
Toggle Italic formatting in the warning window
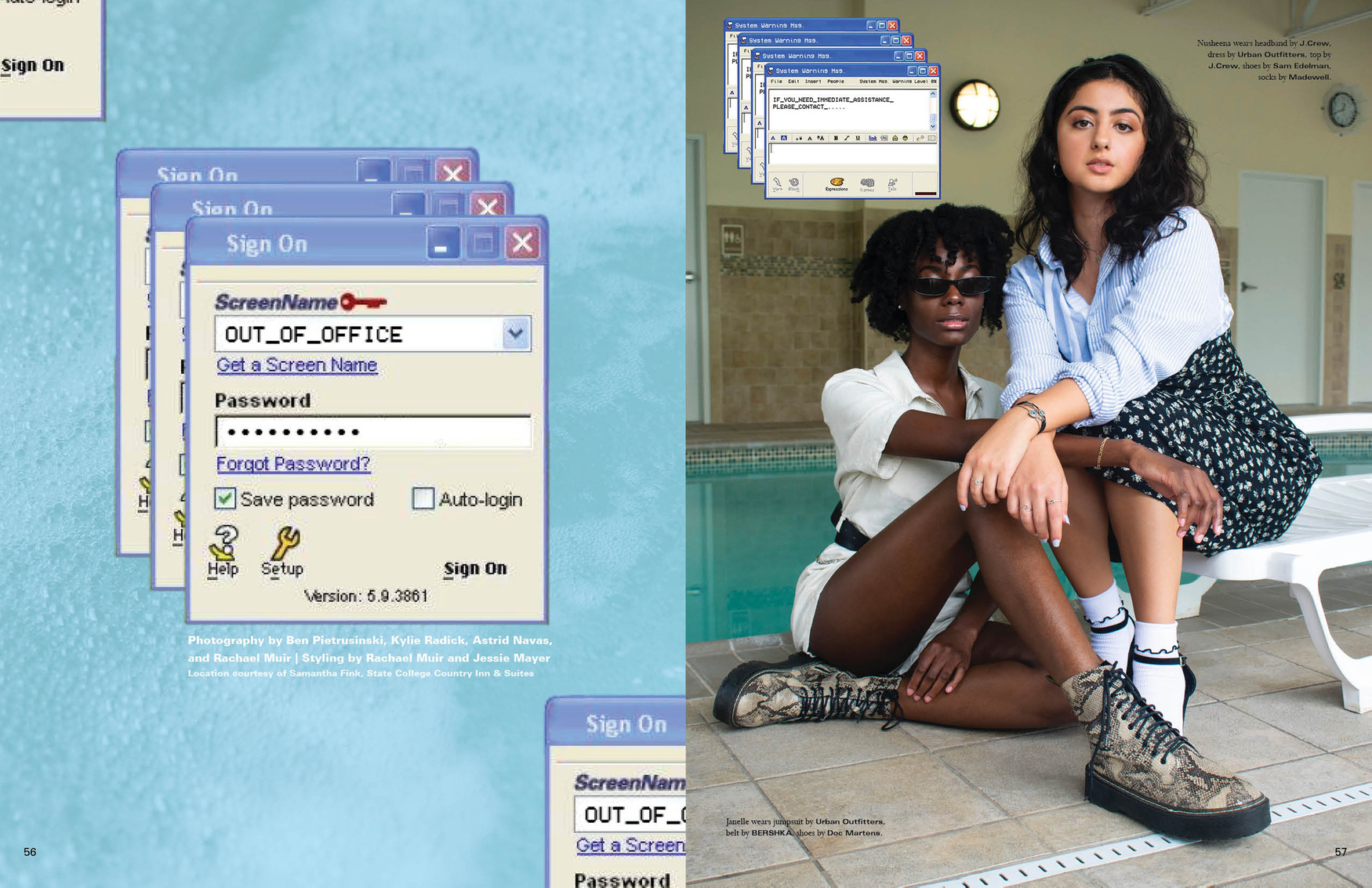pos(847,138)
